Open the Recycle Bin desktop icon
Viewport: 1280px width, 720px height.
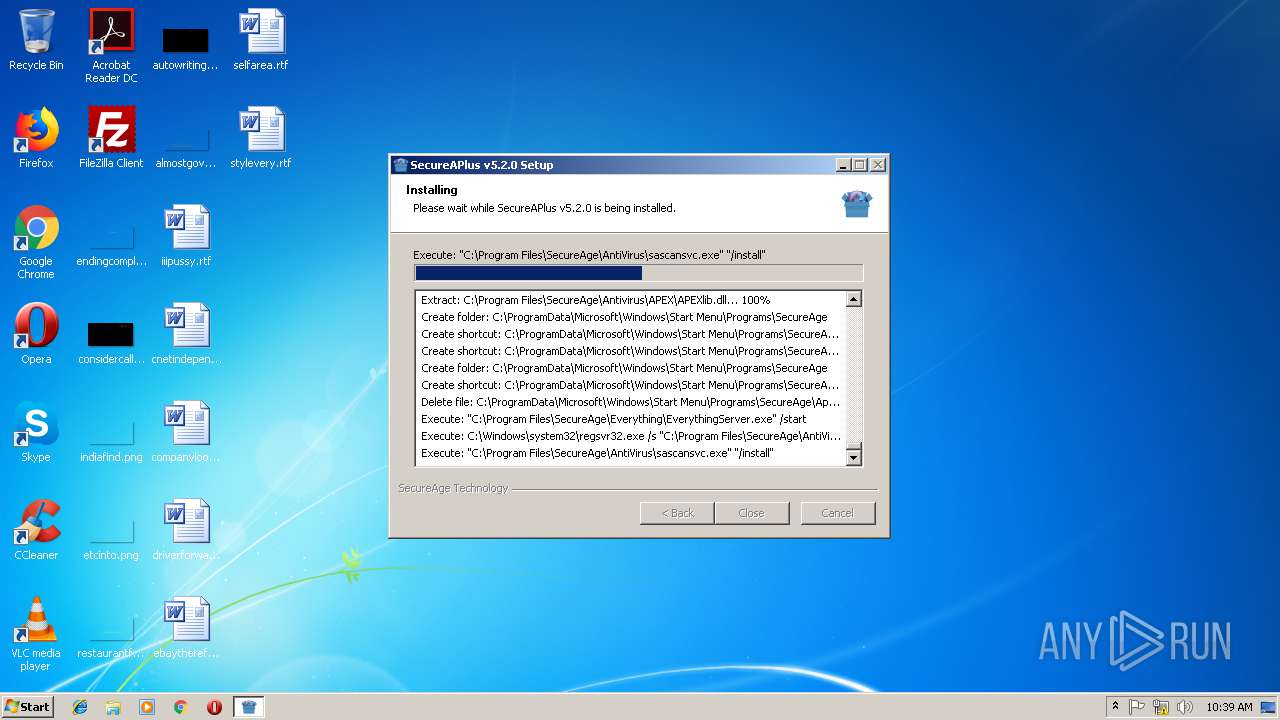[36, 40]
